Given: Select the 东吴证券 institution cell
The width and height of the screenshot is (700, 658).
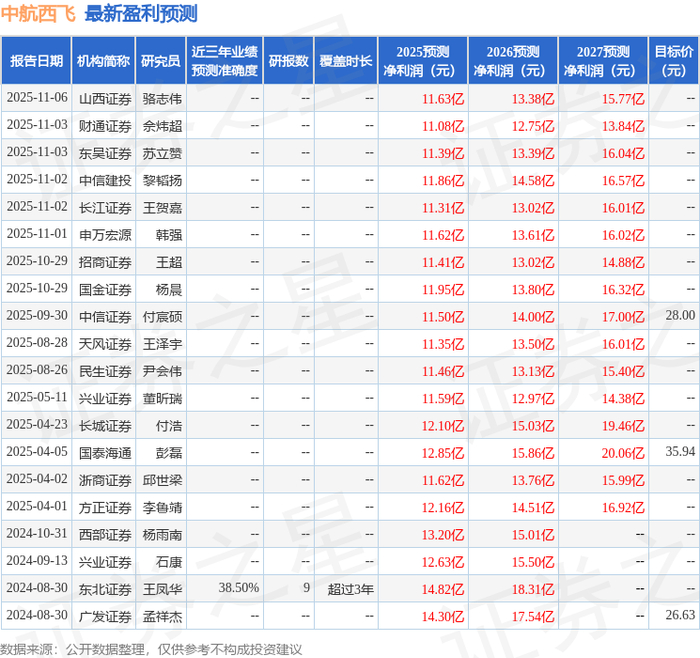Looking at the screenshot, I should coord(105,153).
